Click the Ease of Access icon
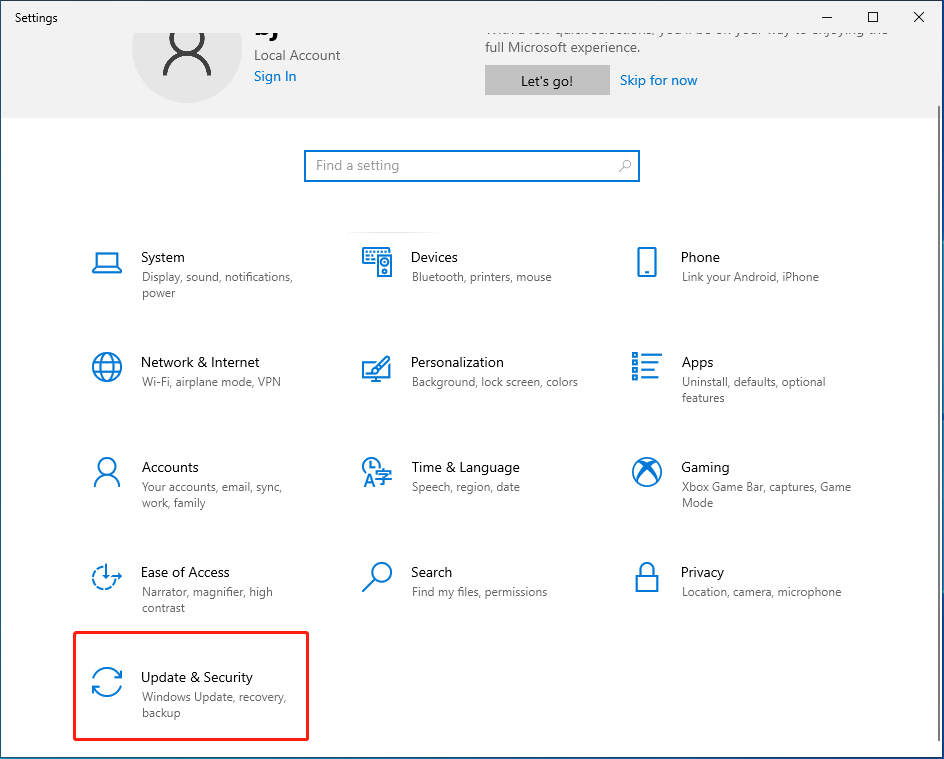The height and width of the screenshot is (759, 944). coord(107,577)
